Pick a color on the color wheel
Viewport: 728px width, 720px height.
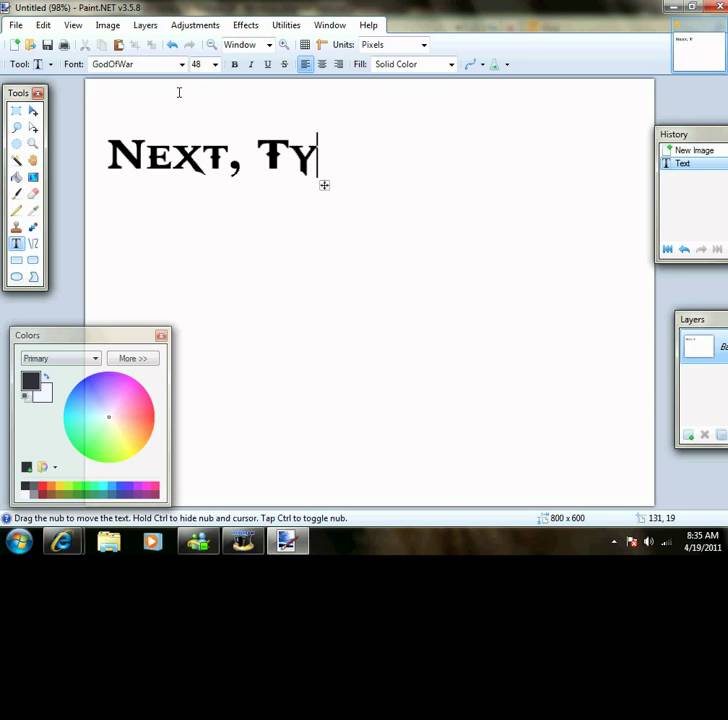click(109, 417)
